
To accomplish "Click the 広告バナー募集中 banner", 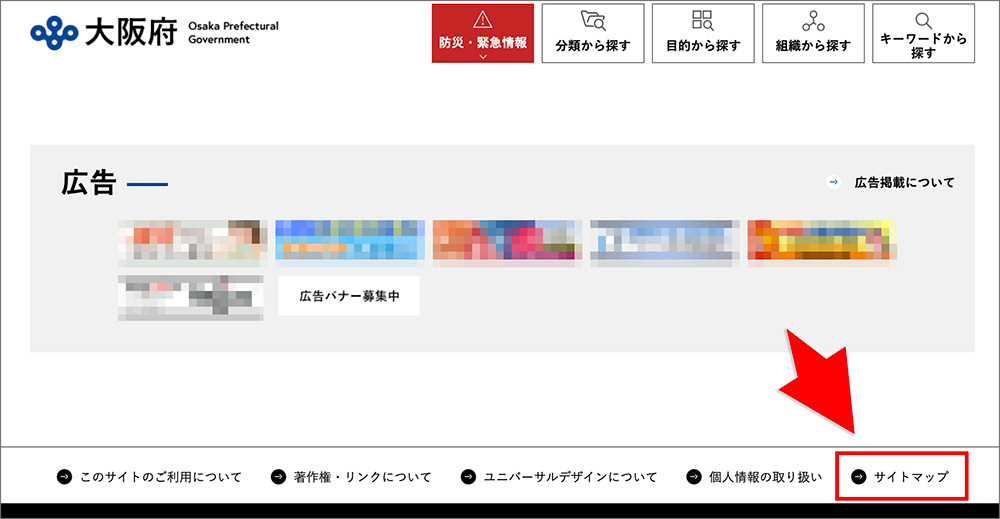I will tap(349, 296).
